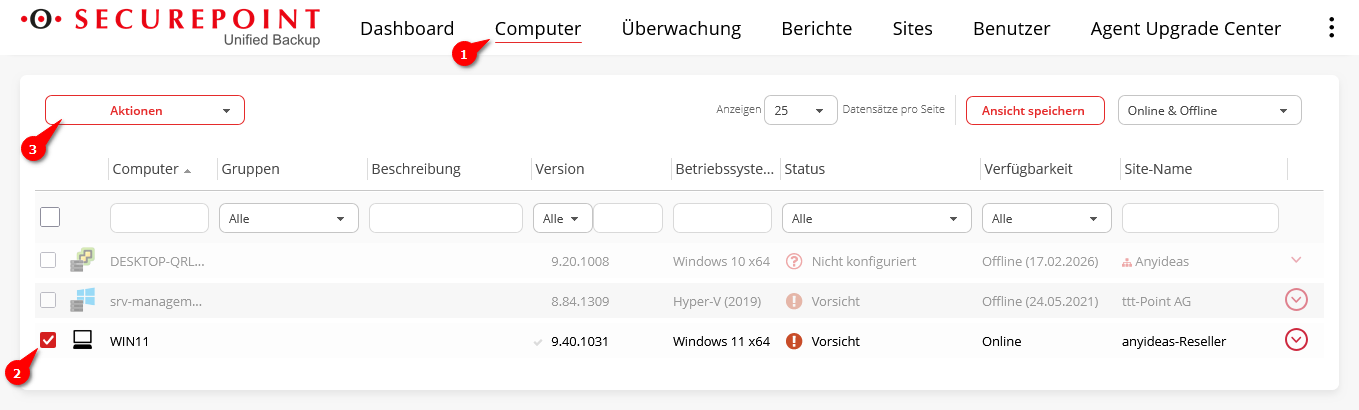Click the DESKTOP-QRL computer icon
This screenshot has width=1359, height=410.
pyautogui.click(x=82, y=261)
